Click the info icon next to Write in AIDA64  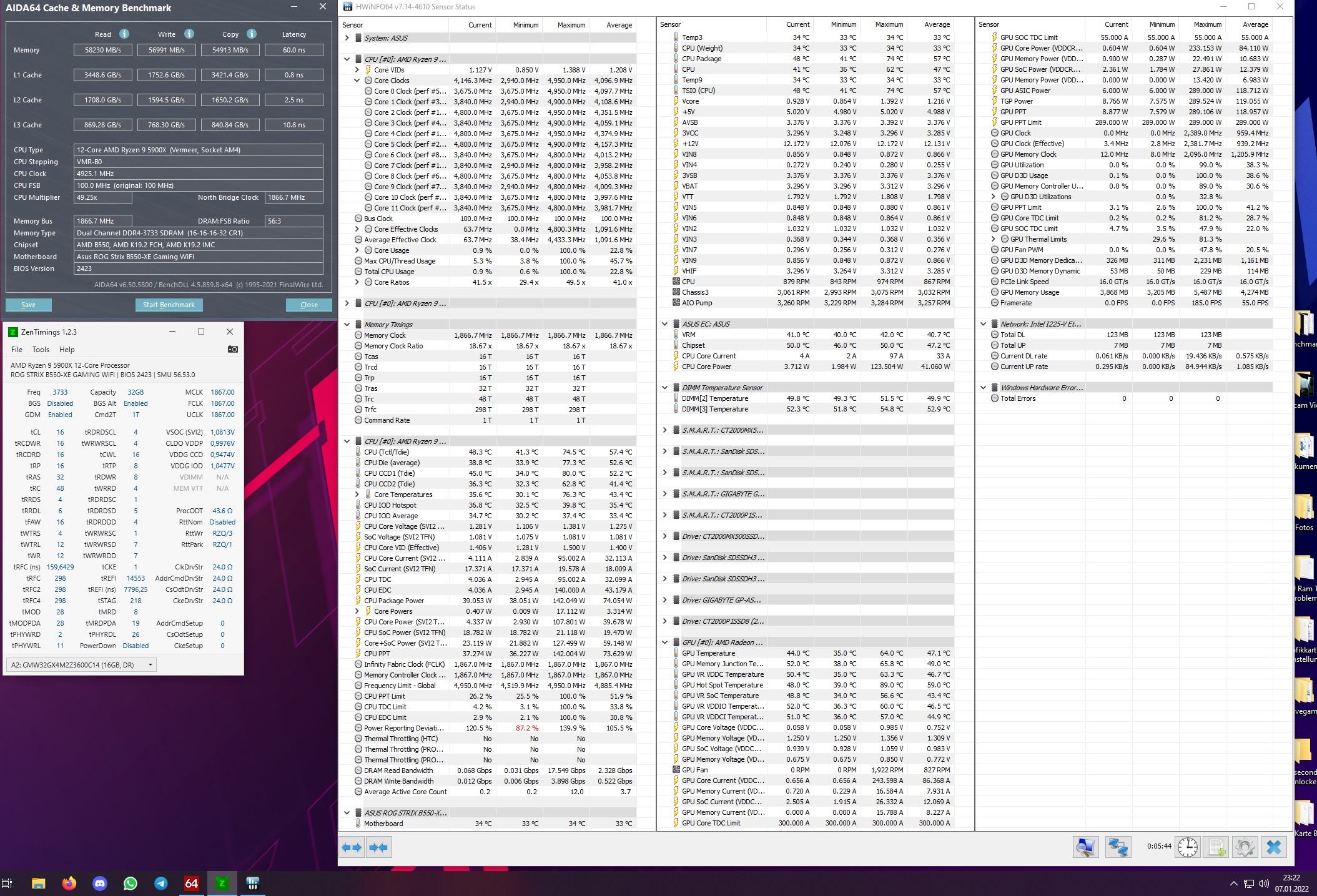pos(189,34)
